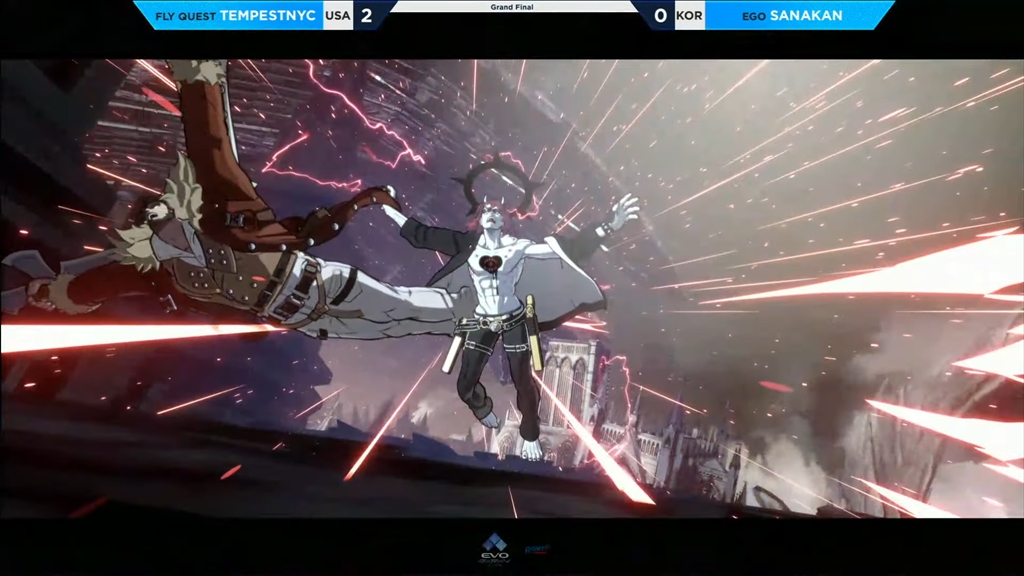The height and width of the screenshot is (576, 1024).
Task: Click the EGO team tag
Action: click(754, 16)
